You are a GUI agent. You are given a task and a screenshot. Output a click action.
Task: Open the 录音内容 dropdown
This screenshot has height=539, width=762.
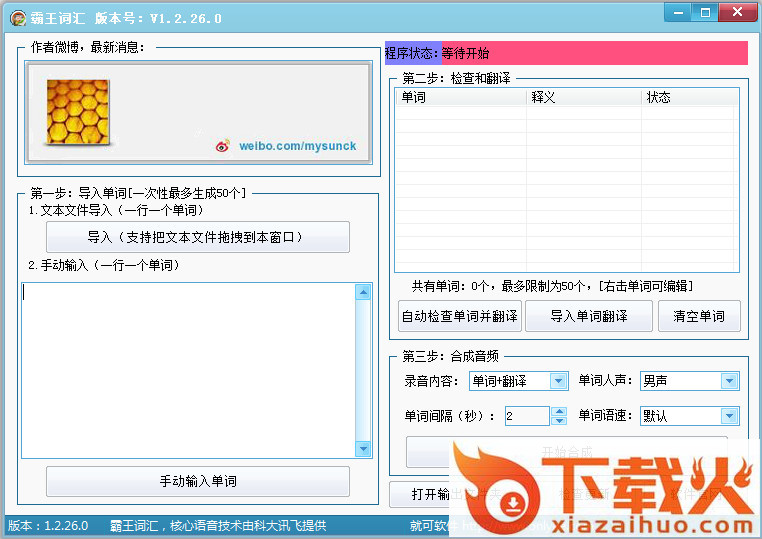[x=558, y=381]
